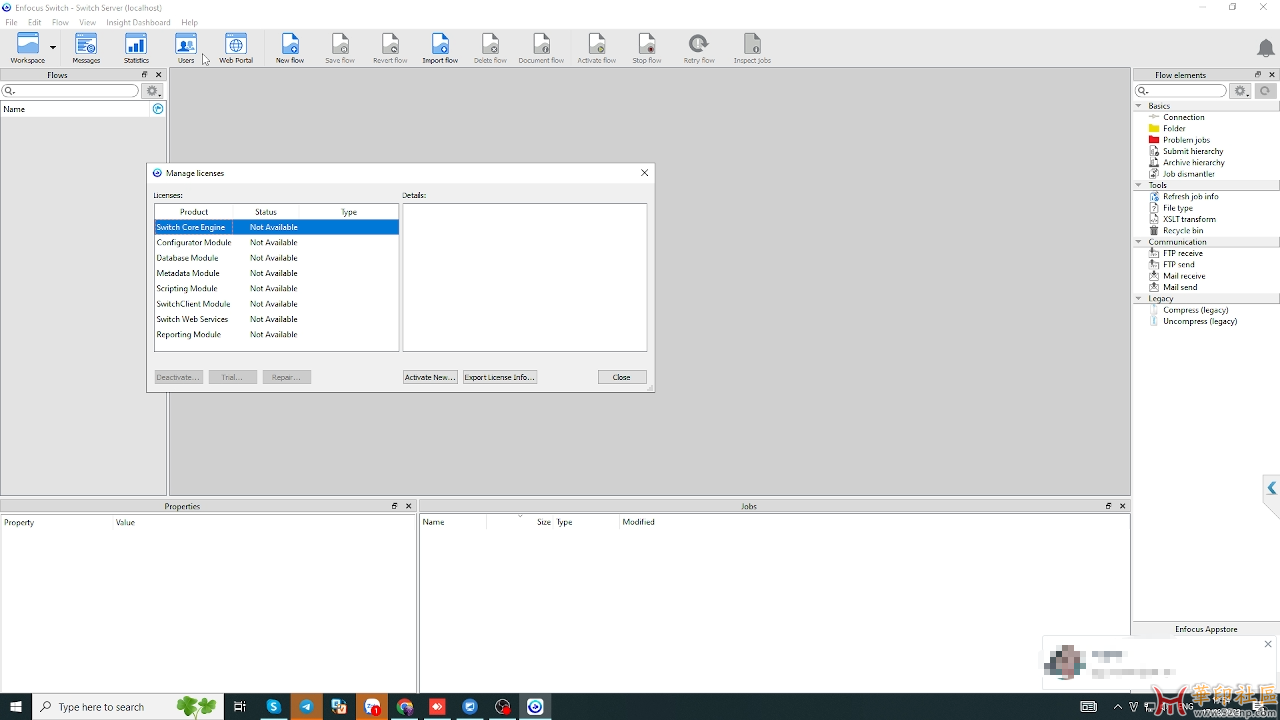Open the Messages view
This screenshot has width=1280, height=720.
86,48
